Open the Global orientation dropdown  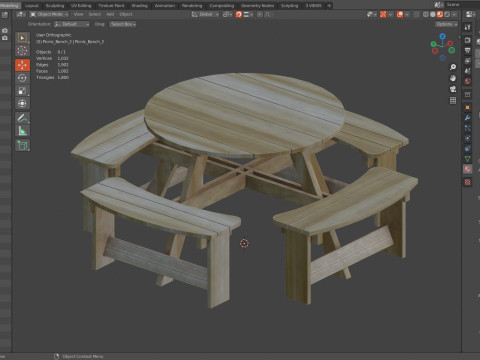(x=205, y=14)
